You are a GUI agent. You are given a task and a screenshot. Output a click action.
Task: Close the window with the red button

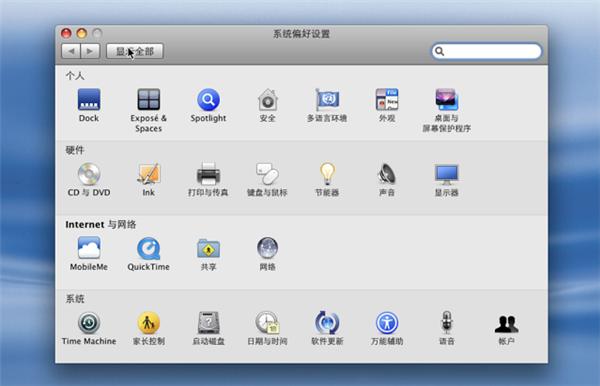[x=66, y=33]
